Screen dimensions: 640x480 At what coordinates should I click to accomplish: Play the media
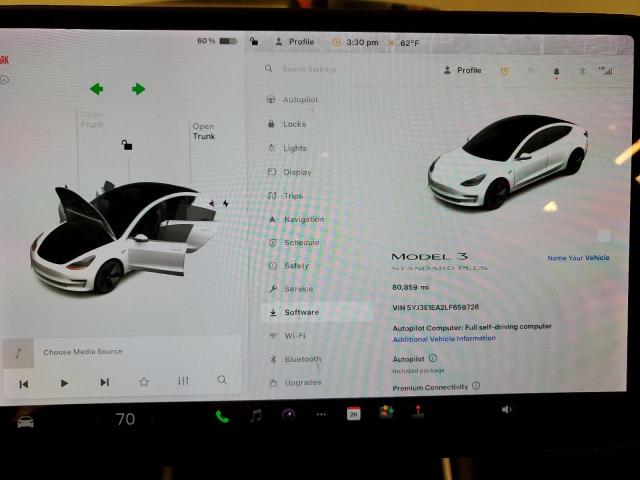[x=64, y=383]
